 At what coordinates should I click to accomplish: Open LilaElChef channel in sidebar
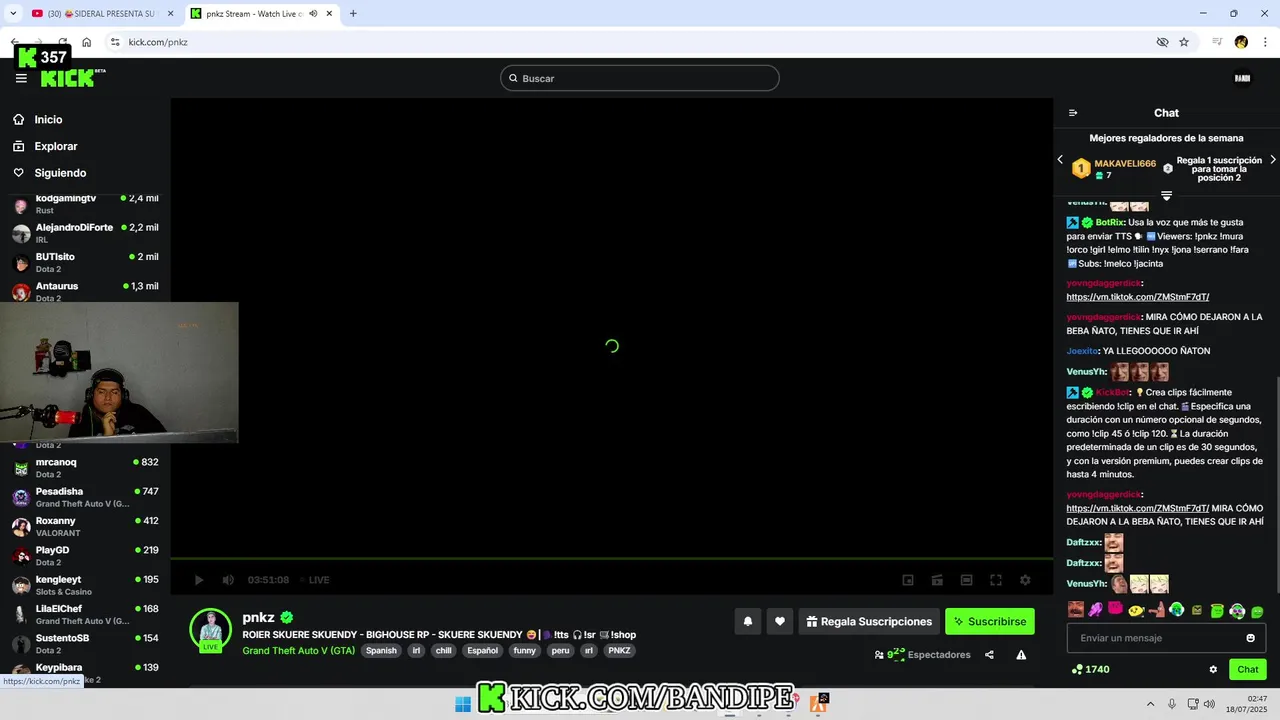tap(85, 614)
